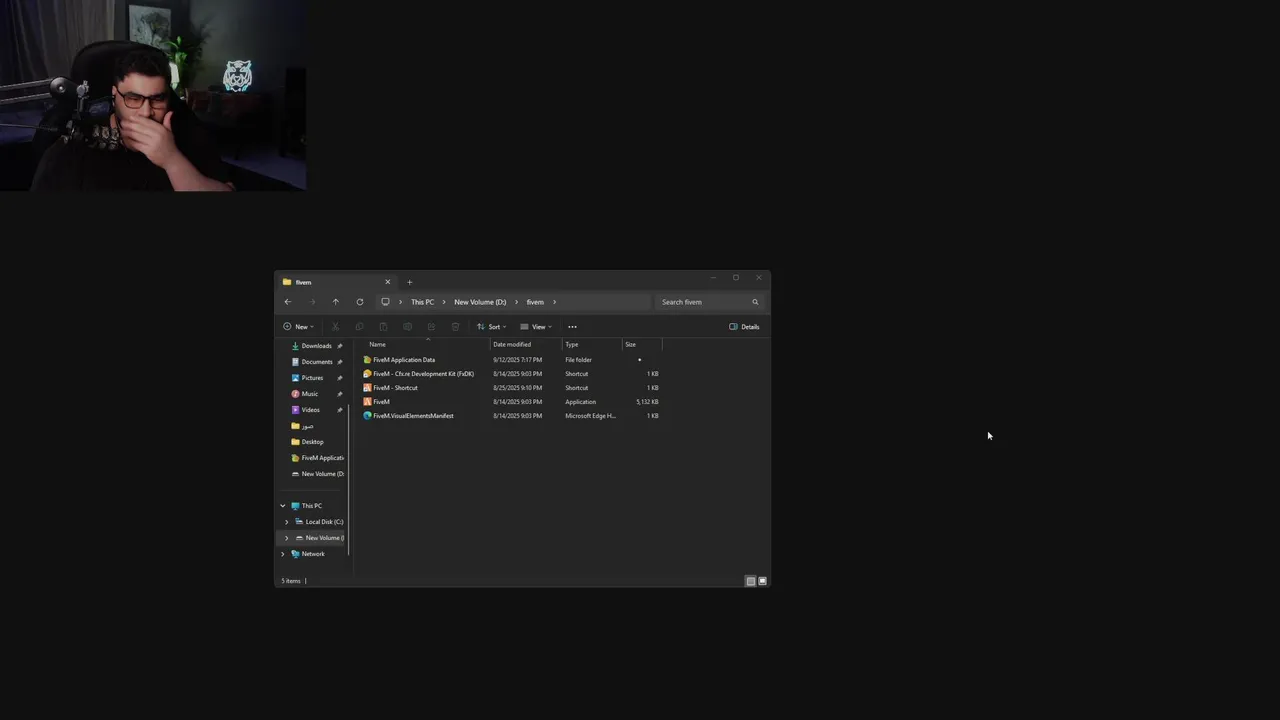This screenshot has width=1280, height=720.
Task: Click the Cut scissors icon
Action: click(335, 327)
